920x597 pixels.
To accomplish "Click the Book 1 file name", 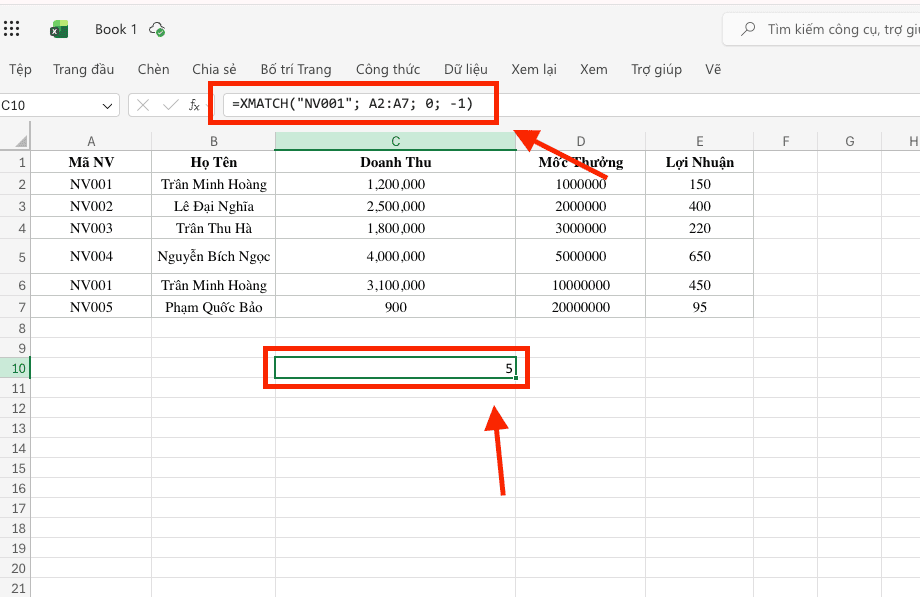I will point(116,29).
